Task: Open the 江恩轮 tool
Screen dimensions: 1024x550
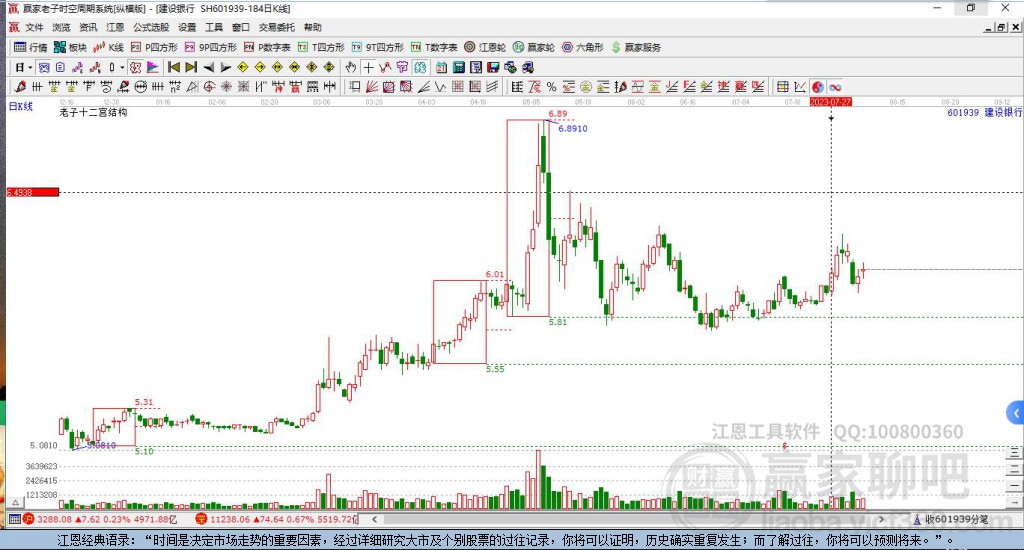Action: 485,47
